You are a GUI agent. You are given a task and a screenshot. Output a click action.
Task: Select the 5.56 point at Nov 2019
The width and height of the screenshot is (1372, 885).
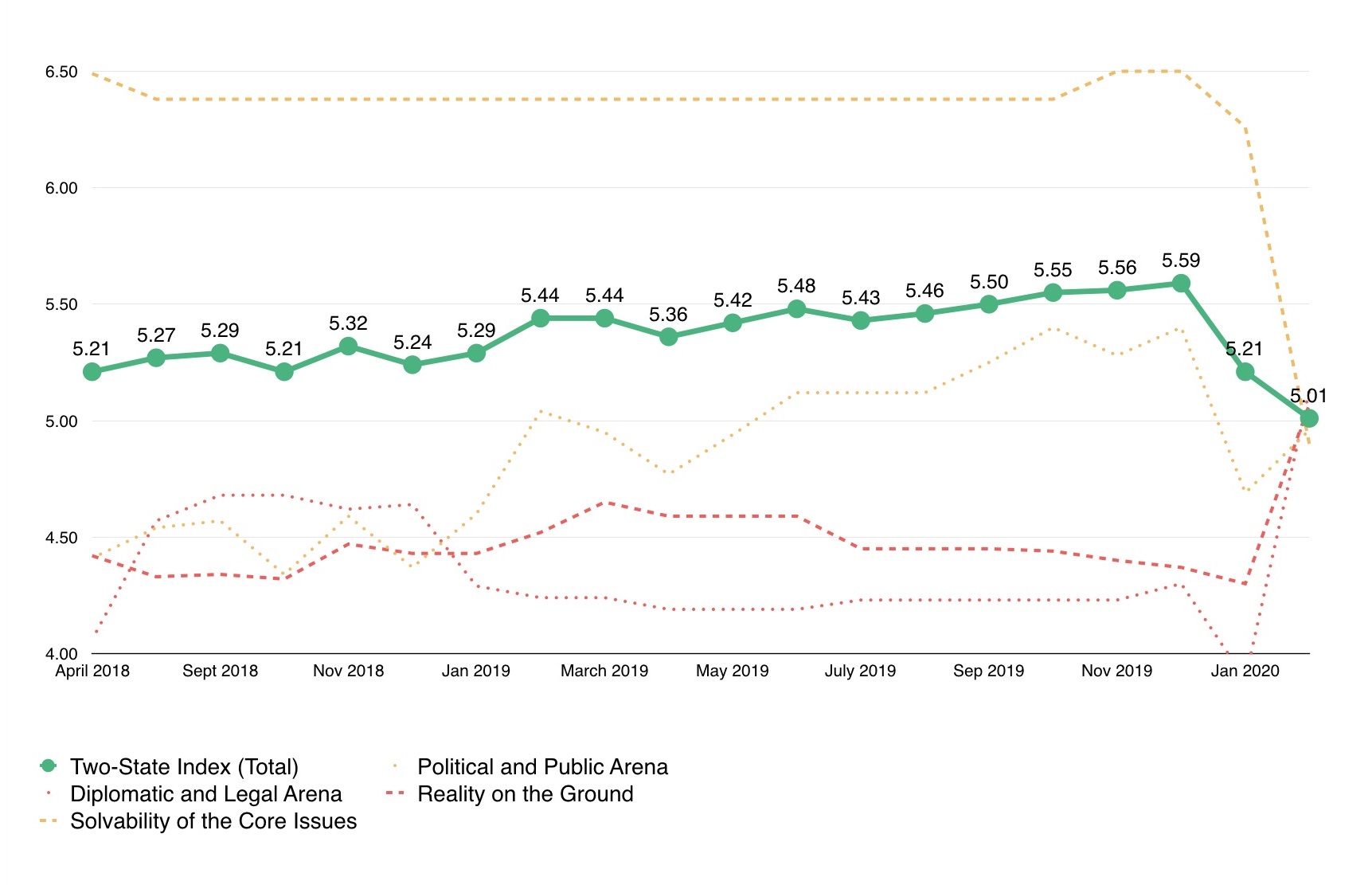1117,290
